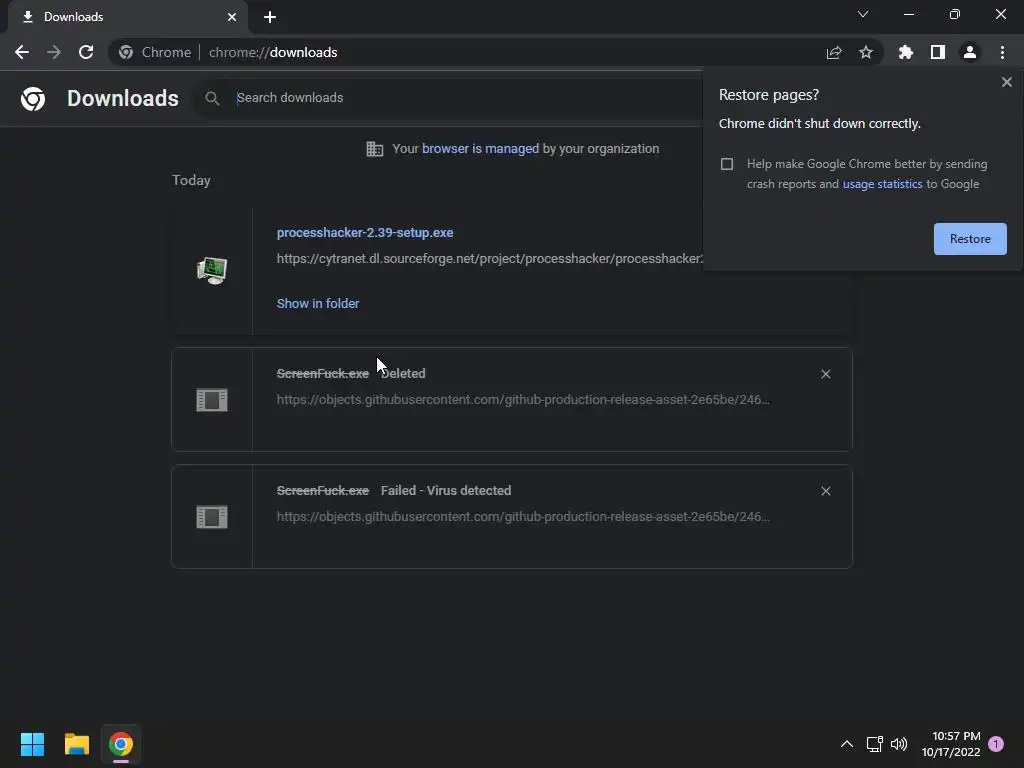Image resolution: width=1024 pixels, height=768 pixels.
Task: Click the githubusercontent URL of Virus detected entry
Action: [x=523, y=517]
